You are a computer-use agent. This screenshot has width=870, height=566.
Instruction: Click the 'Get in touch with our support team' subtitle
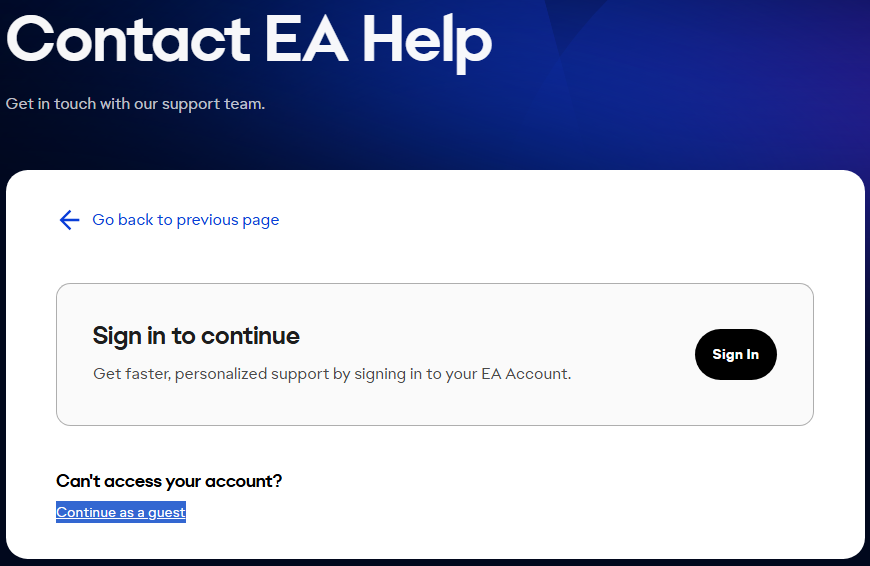point(135,103)
